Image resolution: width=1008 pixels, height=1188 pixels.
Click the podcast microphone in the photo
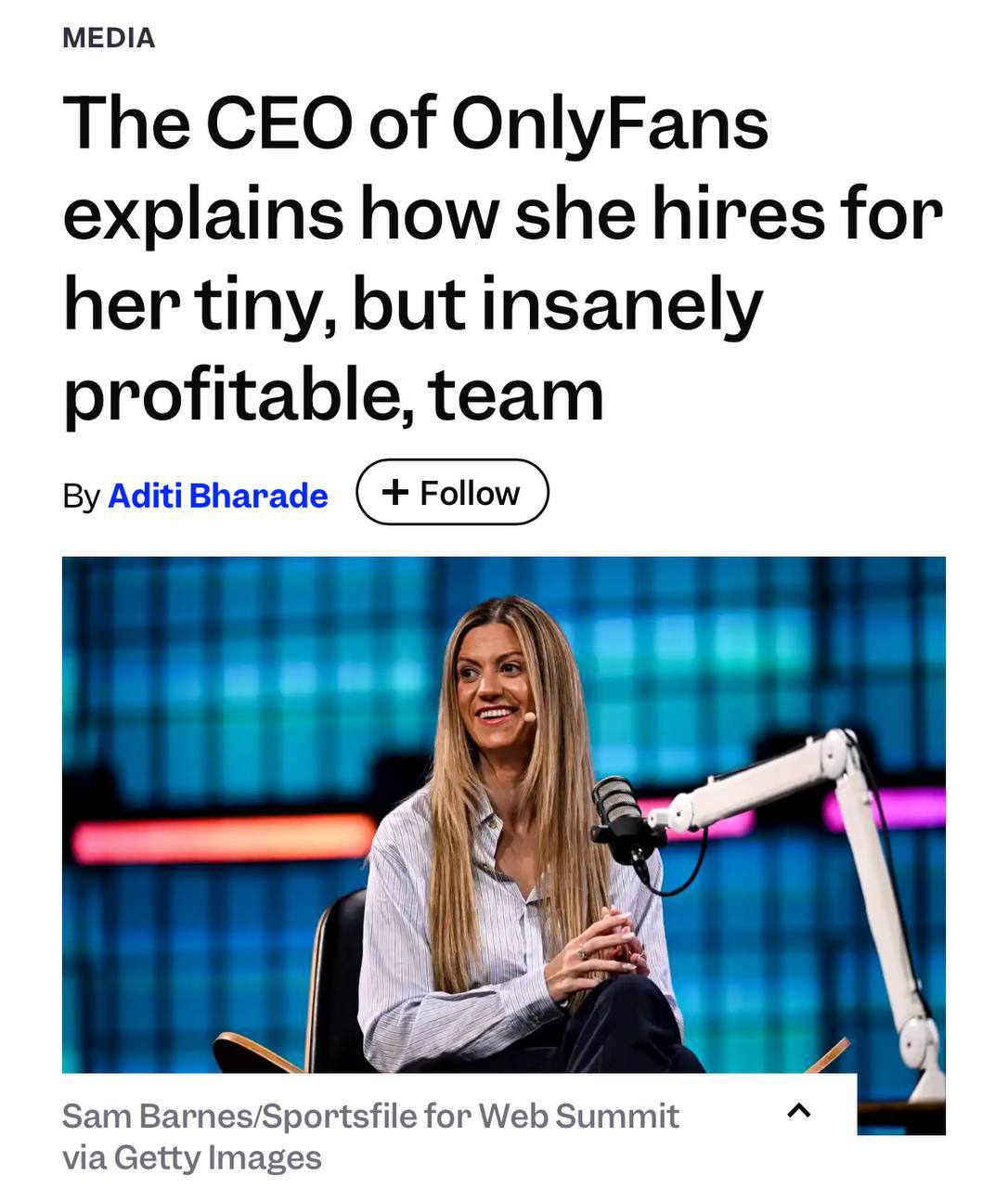click(x=617, y=807)
